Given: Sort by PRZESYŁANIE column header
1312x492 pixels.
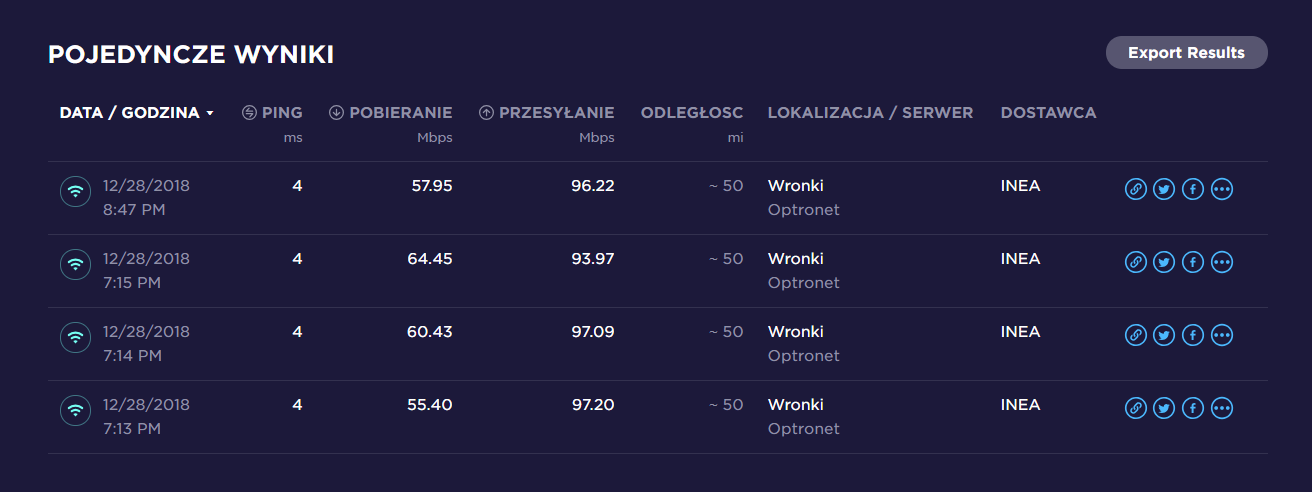Looking at the screenshot, I should (547, 113).
